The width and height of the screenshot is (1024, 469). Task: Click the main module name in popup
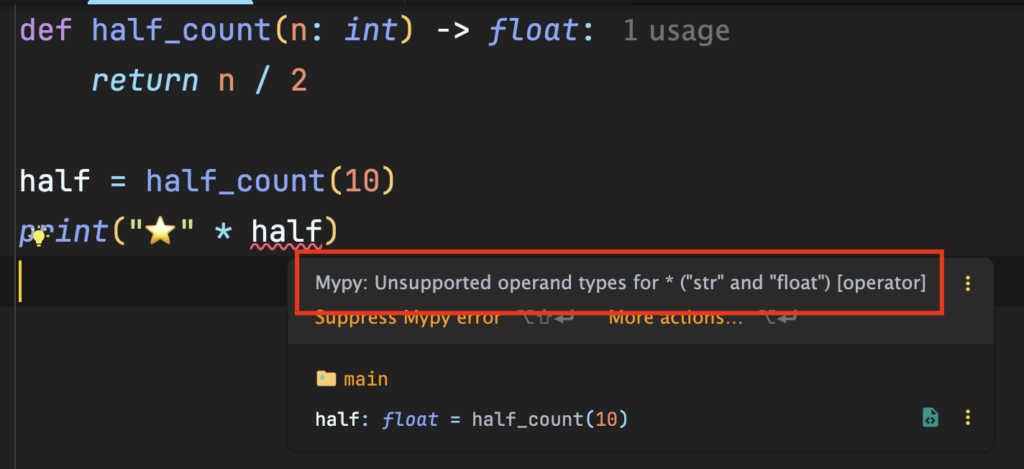point(365,379)
